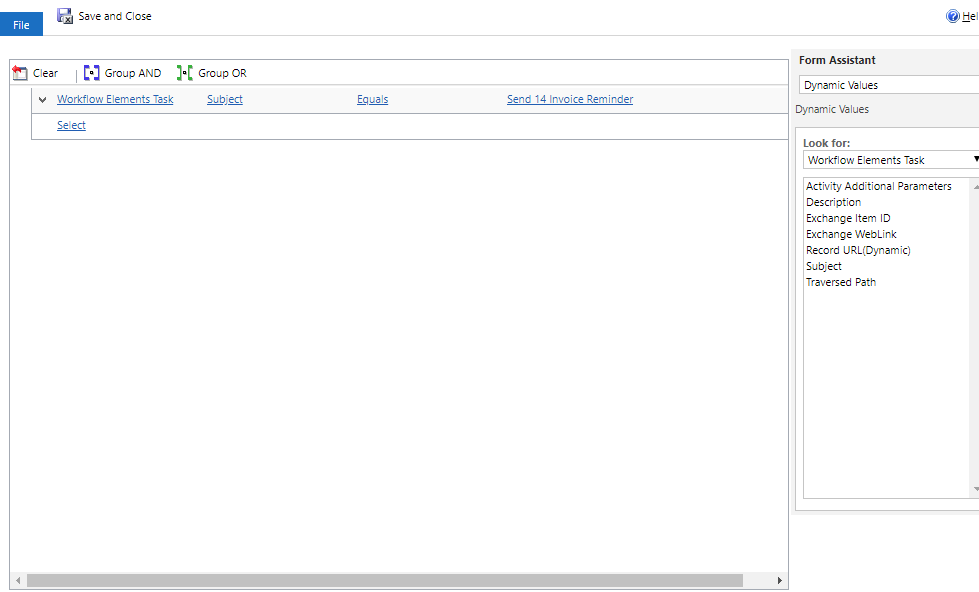
Task: Select Traversed Path in the field list
Action: click(840, 282)
